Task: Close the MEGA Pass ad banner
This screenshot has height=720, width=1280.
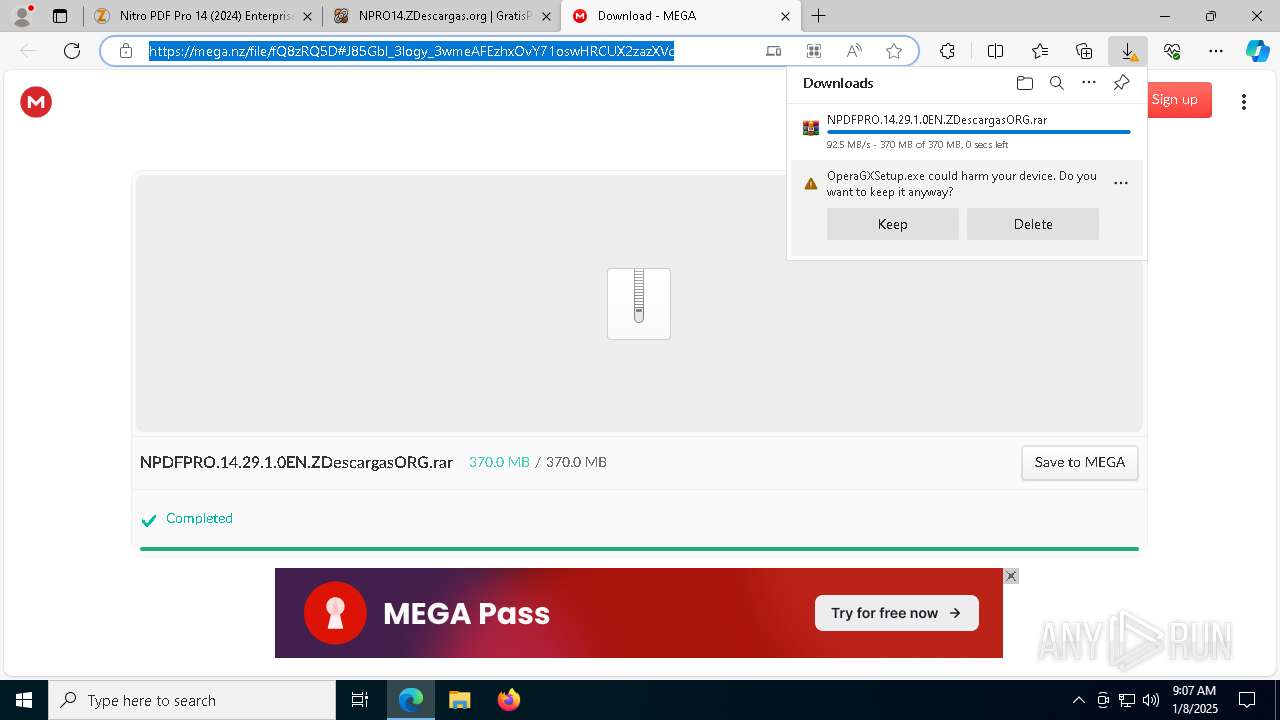Action: (x=1011, y=576)
